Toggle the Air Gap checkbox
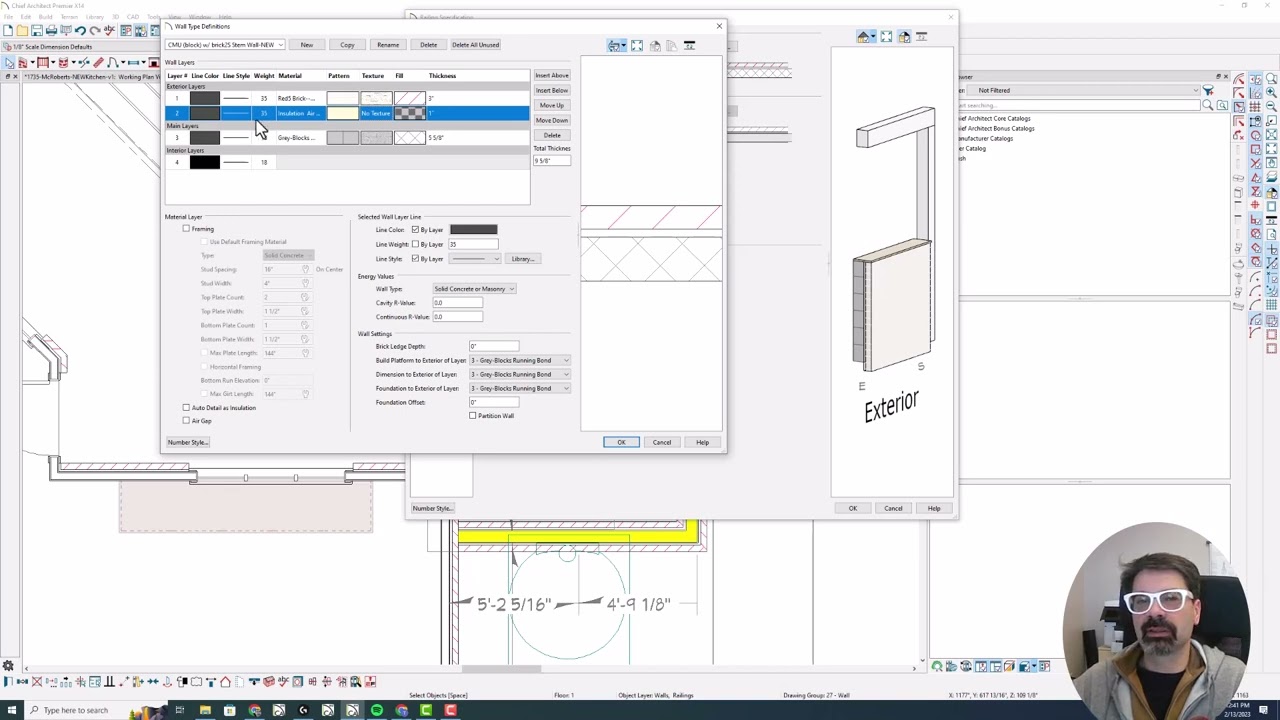Image resolution: width=1280 pixels, height=720 pixels. [186, 421]
